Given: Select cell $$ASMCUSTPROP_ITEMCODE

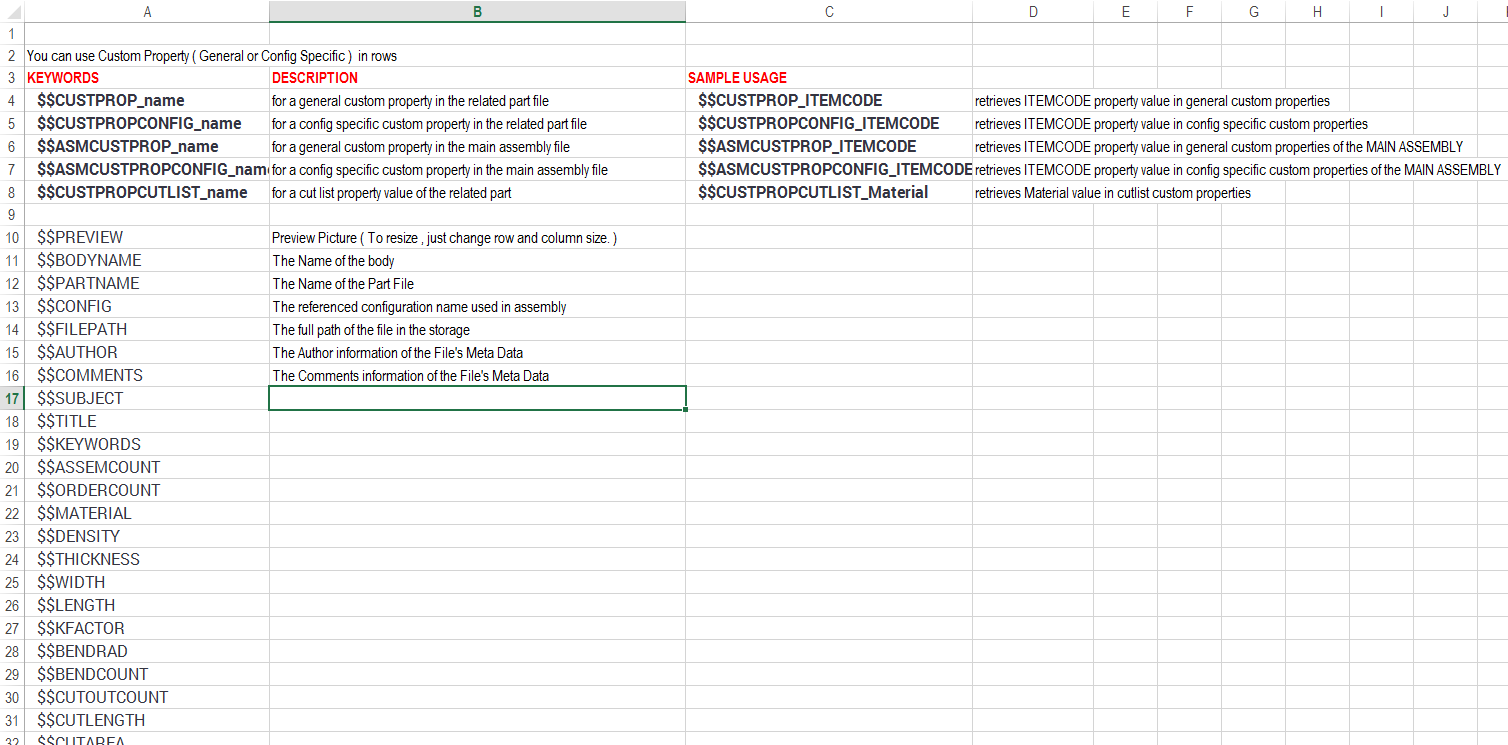Looking at the screenshot, I should pyautogui.click(x=829, y=146).
